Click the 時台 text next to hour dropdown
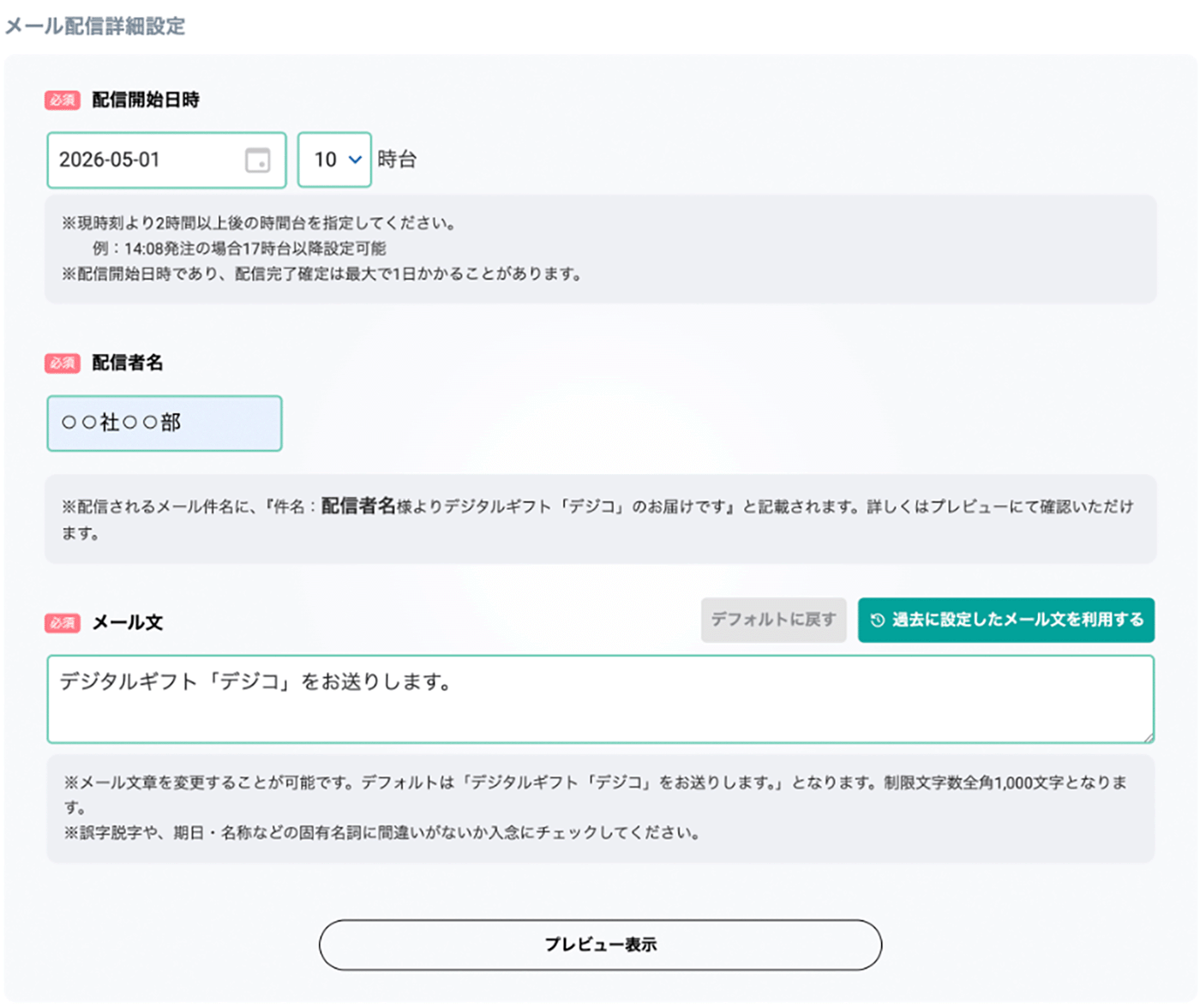The image size is (1200, 1008). tap(397, 160)
